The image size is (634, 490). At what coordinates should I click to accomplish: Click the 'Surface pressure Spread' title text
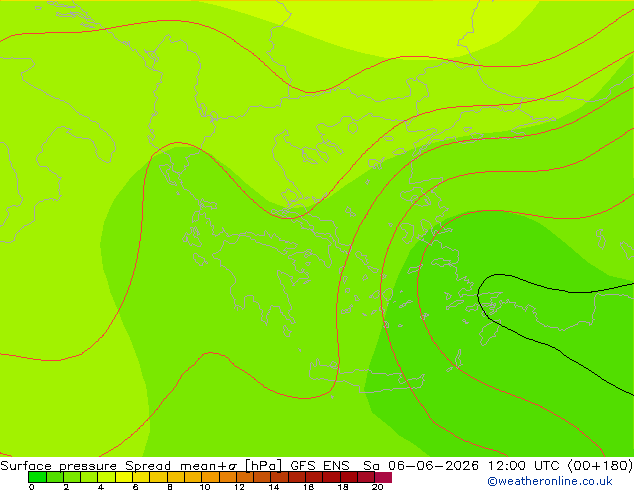click(85, 465)
